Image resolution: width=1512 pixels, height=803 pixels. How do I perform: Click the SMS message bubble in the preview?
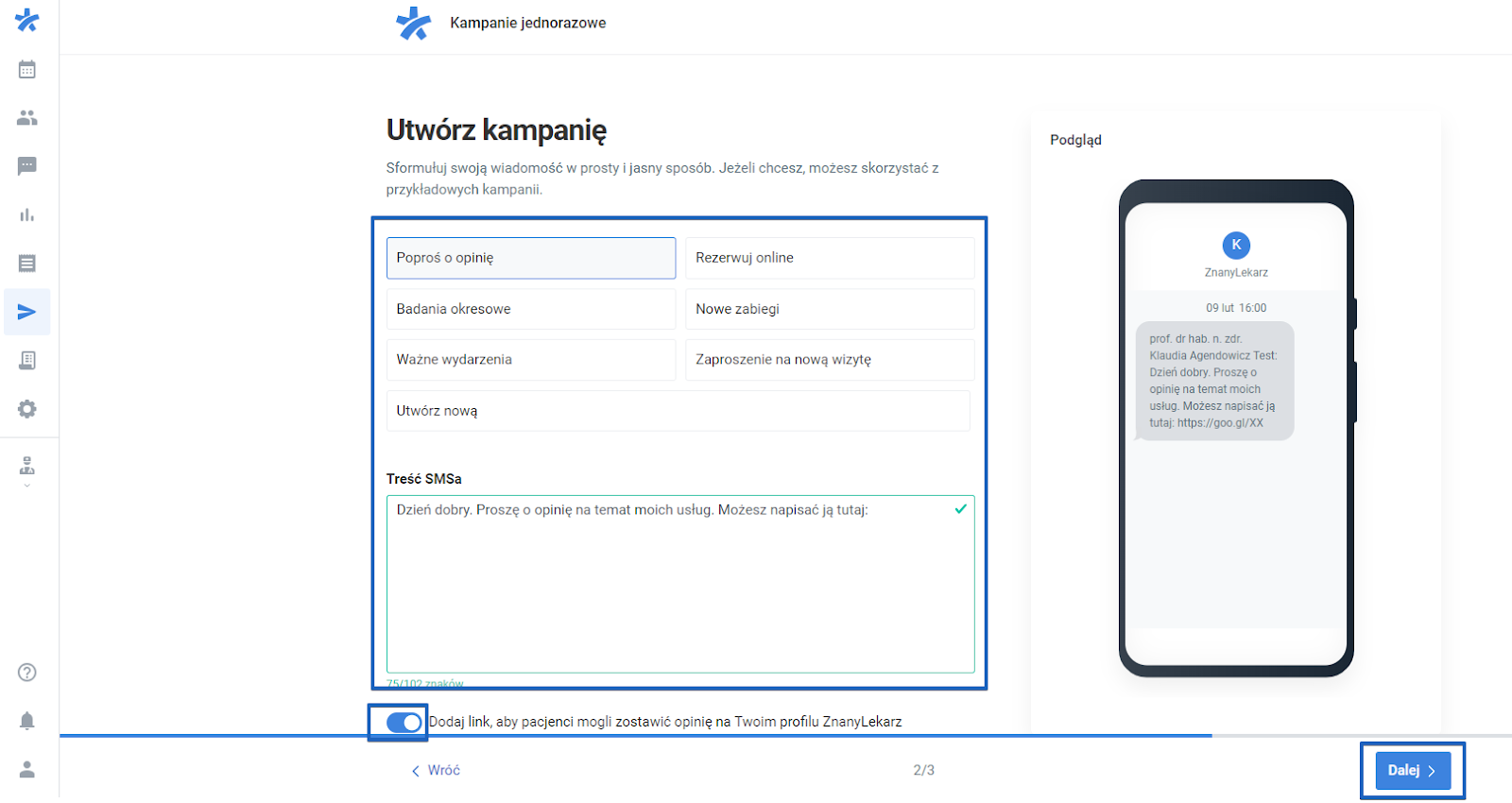click(x=1214, y=381)
